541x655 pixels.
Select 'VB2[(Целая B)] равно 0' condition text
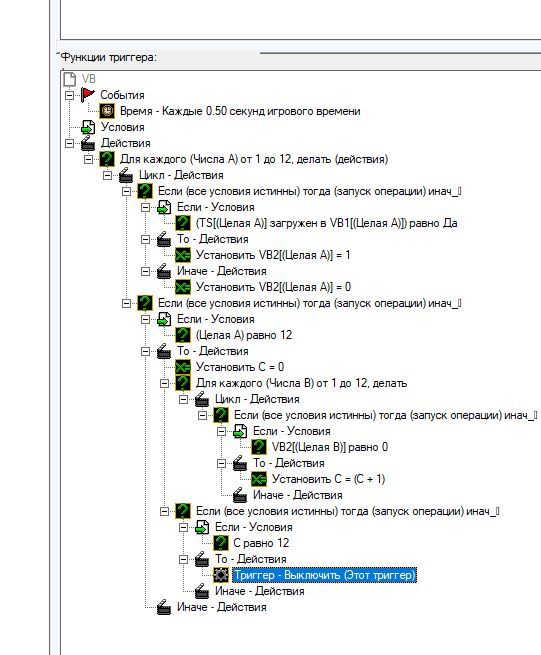[x=330, y=447]
